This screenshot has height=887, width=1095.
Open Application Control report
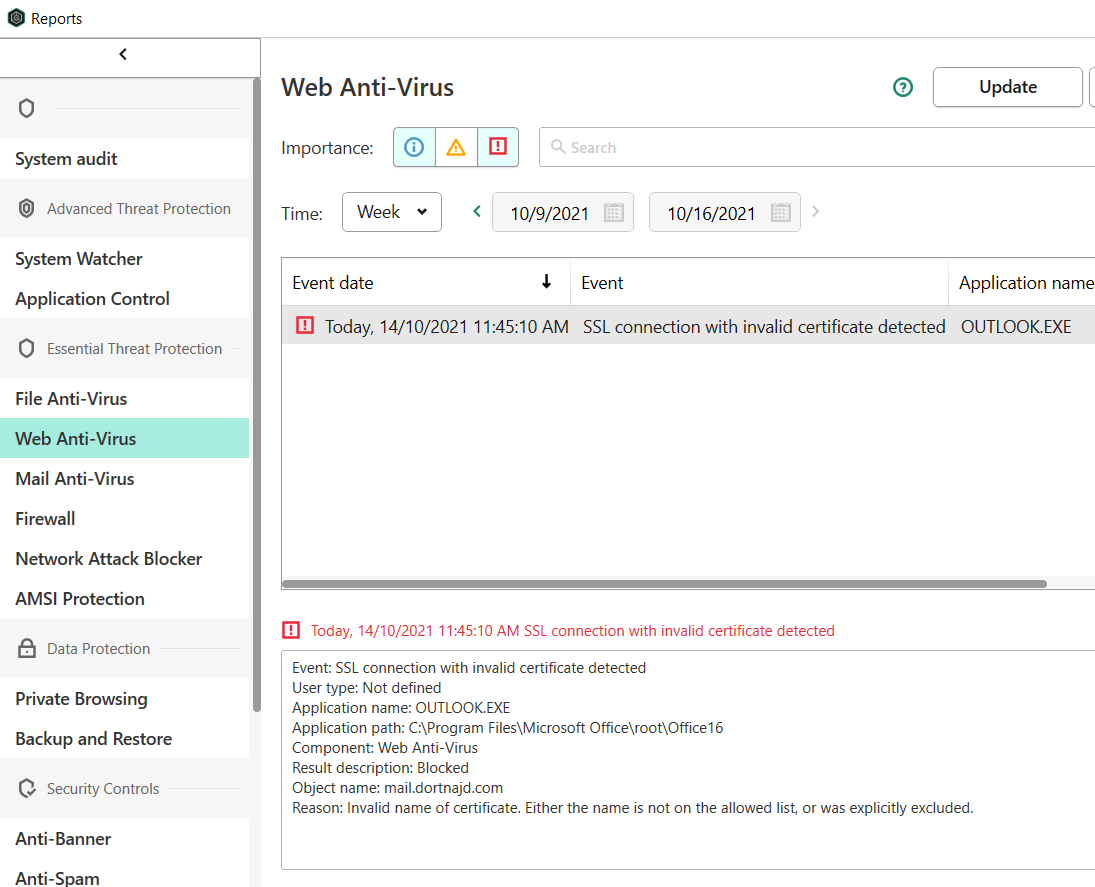click(x=124, y=298)
